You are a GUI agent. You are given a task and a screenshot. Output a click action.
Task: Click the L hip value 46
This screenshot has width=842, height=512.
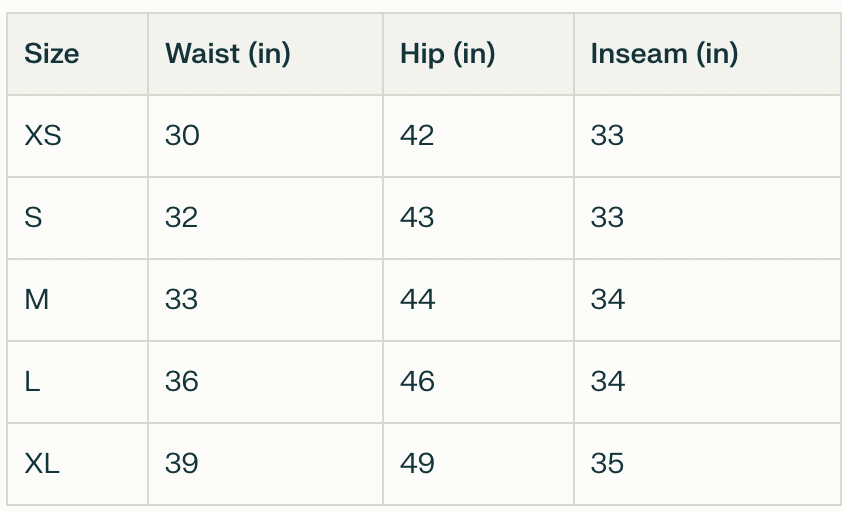(x=417, y=382)
